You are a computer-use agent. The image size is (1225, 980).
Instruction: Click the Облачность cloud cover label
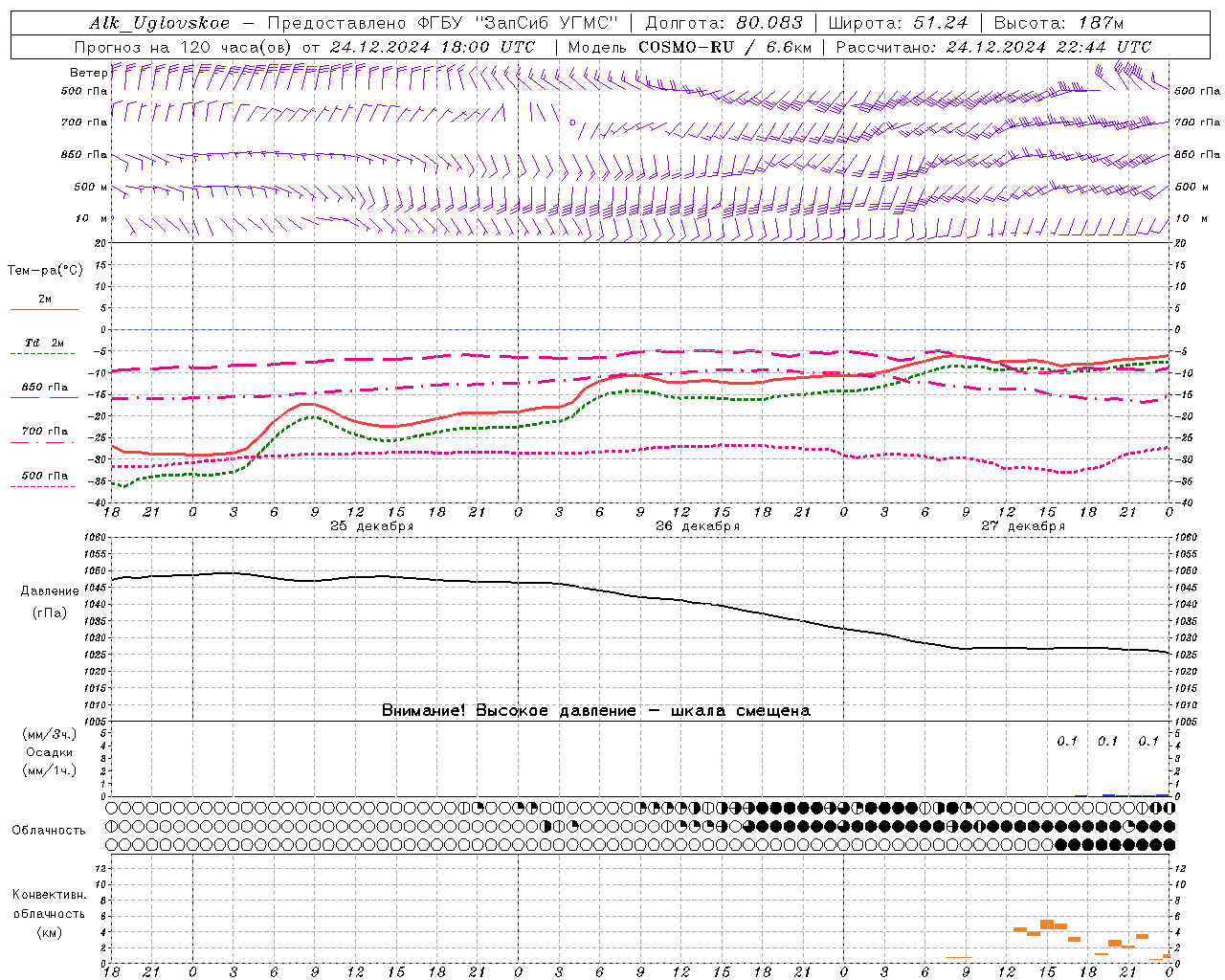[49, 830]
